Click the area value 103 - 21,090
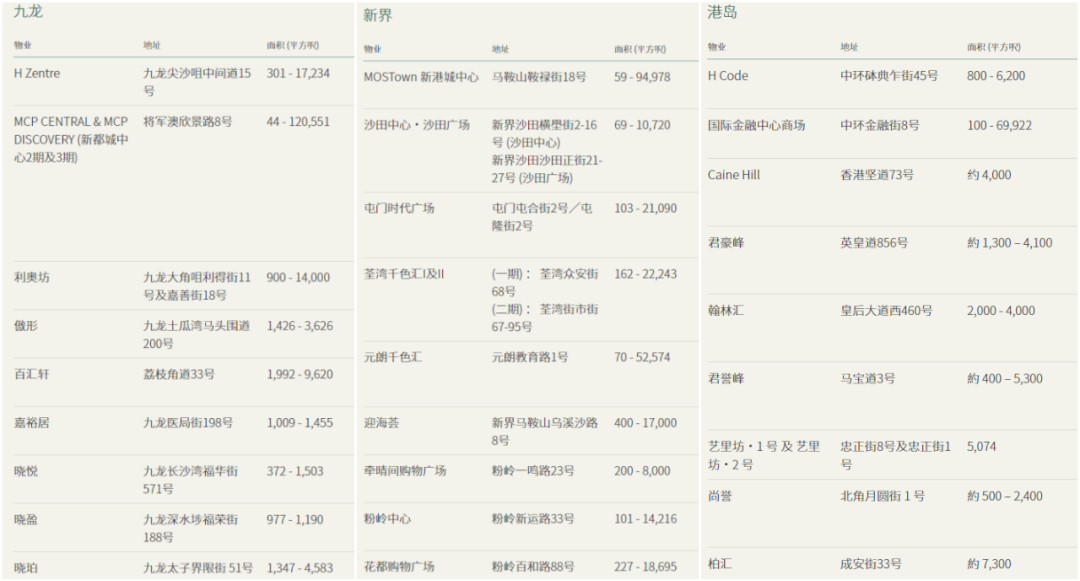Viewport: 1080px width, 581px height. coord(645,208)
